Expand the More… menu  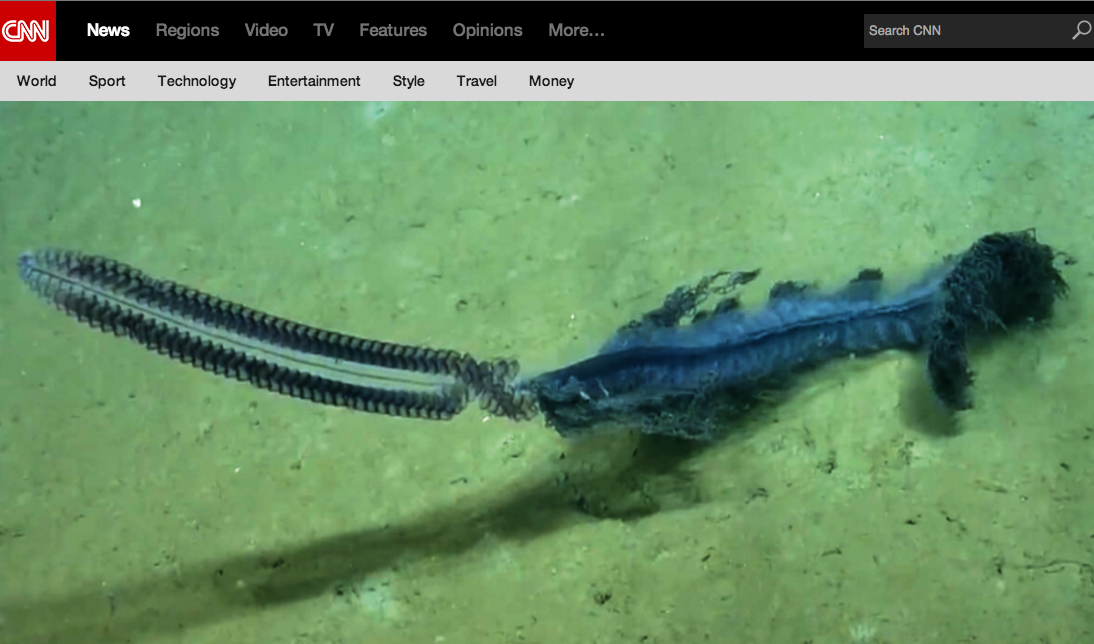(x=576, y=30)
